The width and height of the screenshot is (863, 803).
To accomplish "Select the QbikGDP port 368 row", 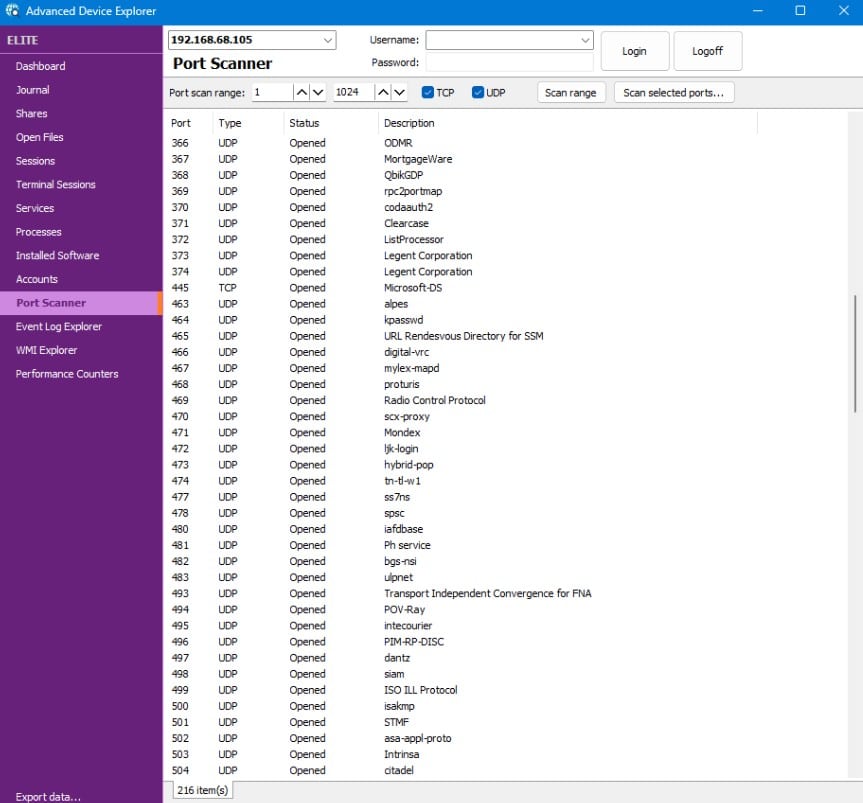I will (461, 175).
